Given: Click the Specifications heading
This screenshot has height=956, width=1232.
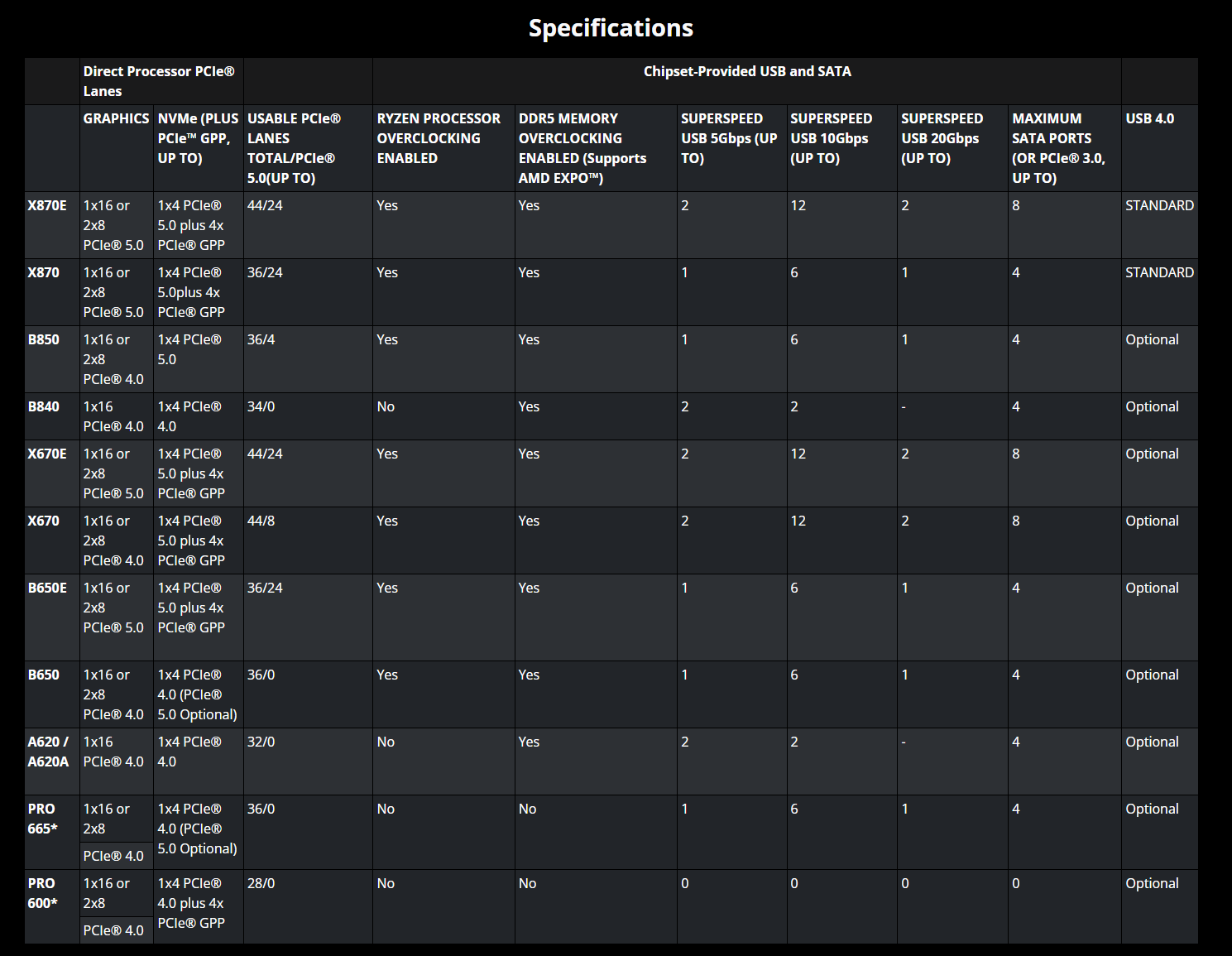Looking at the screenshot, I should coord(611,28).
